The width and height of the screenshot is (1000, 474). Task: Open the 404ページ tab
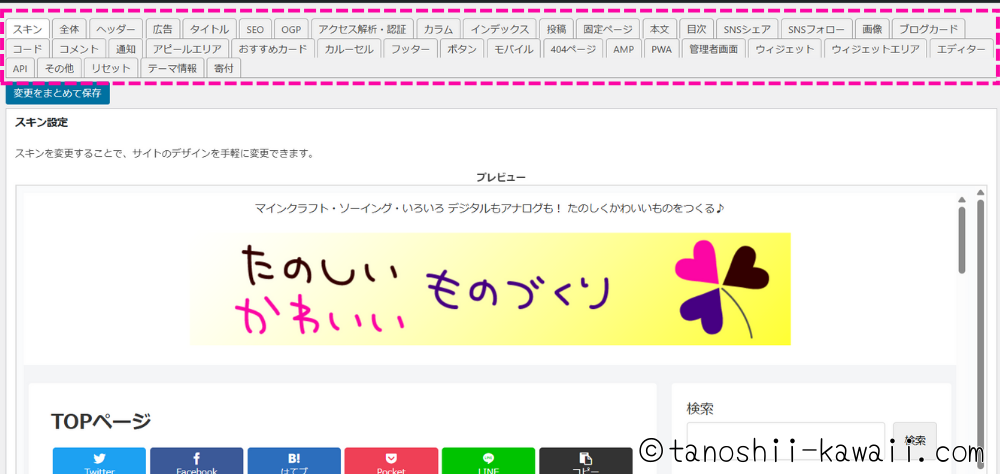coord(573,48)
